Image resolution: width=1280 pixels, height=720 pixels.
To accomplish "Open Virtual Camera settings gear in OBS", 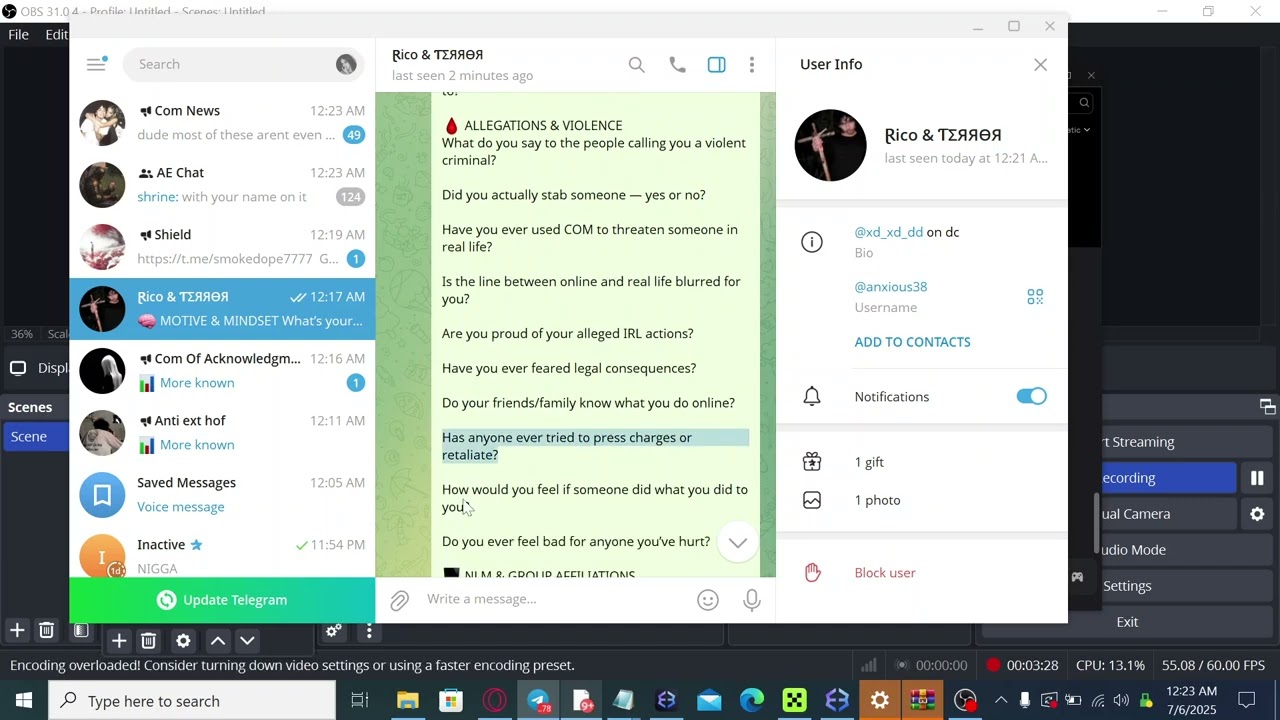I will click(1257, 514).
